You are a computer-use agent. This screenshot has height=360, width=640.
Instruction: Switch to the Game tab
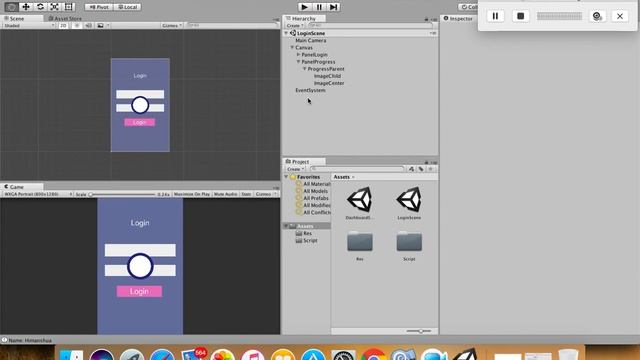pos(16,187)
